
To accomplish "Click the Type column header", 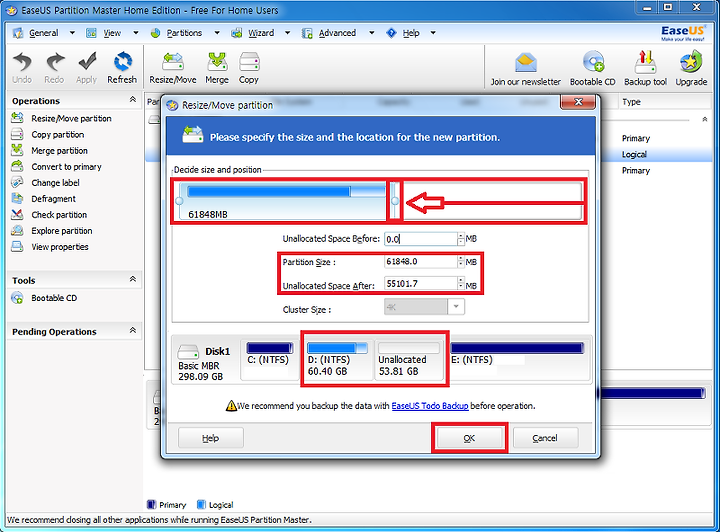I will pyautogui.click(x=631, y=102).
